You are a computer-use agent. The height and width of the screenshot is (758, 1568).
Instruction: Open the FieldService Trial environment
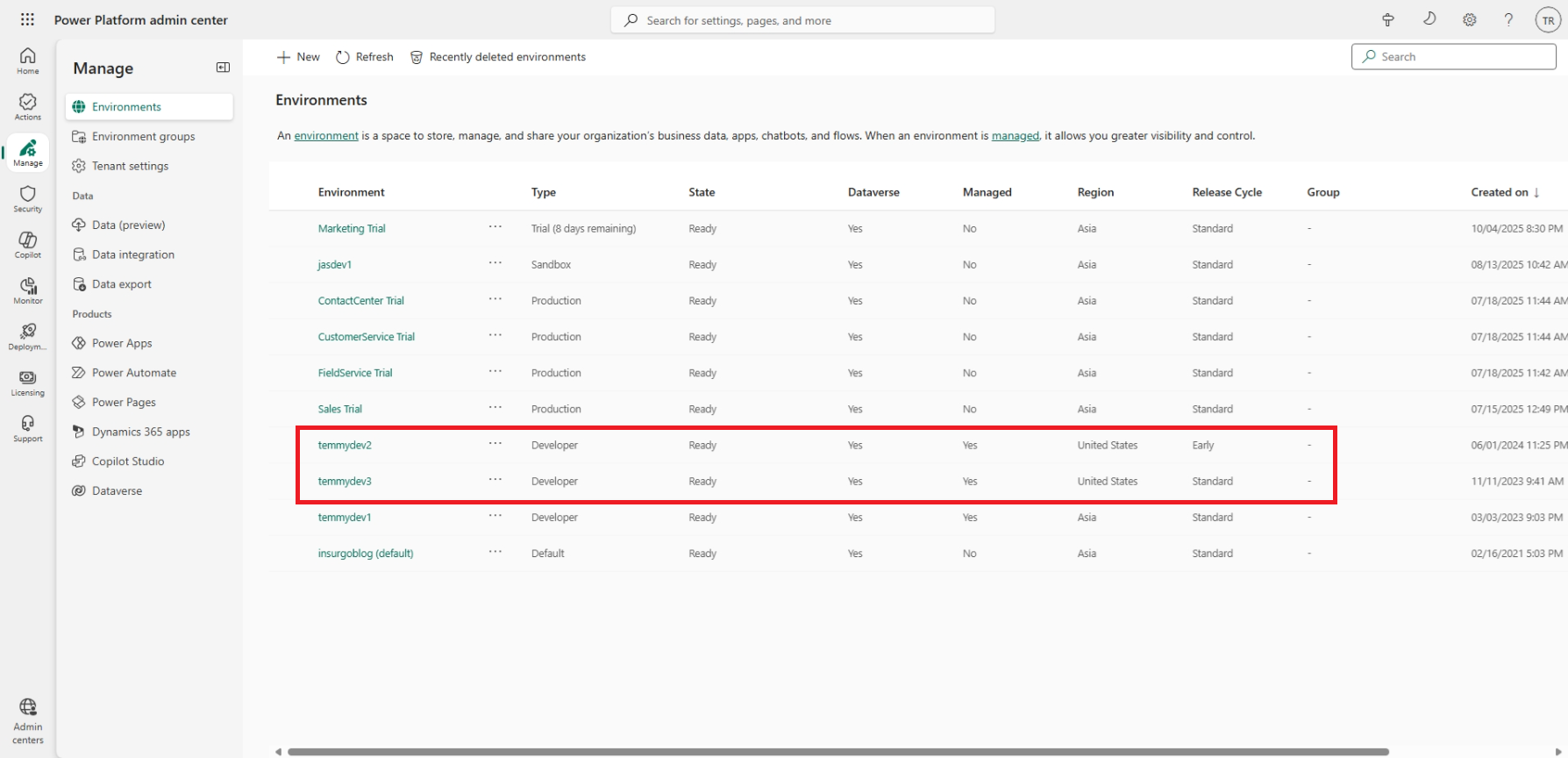click(355, 373)
